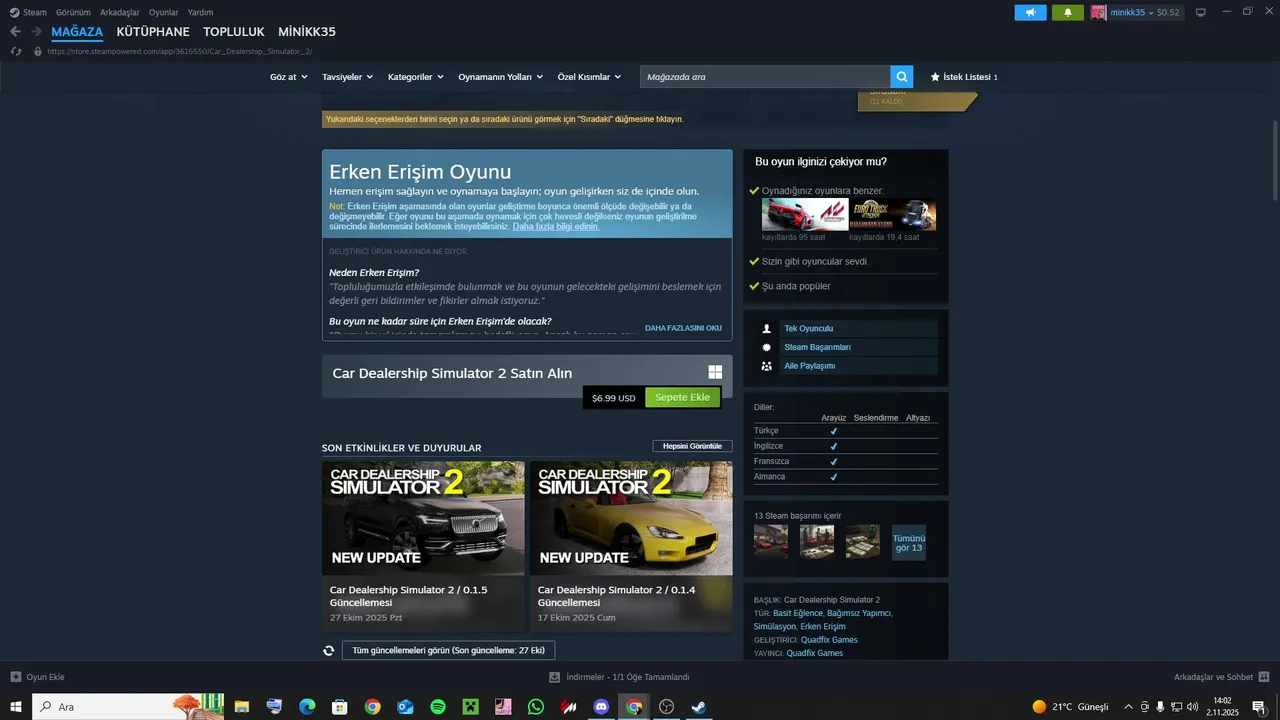Switch to the KÜTÜPHANE tab
Screen dimensions: 1280x720
153,32
